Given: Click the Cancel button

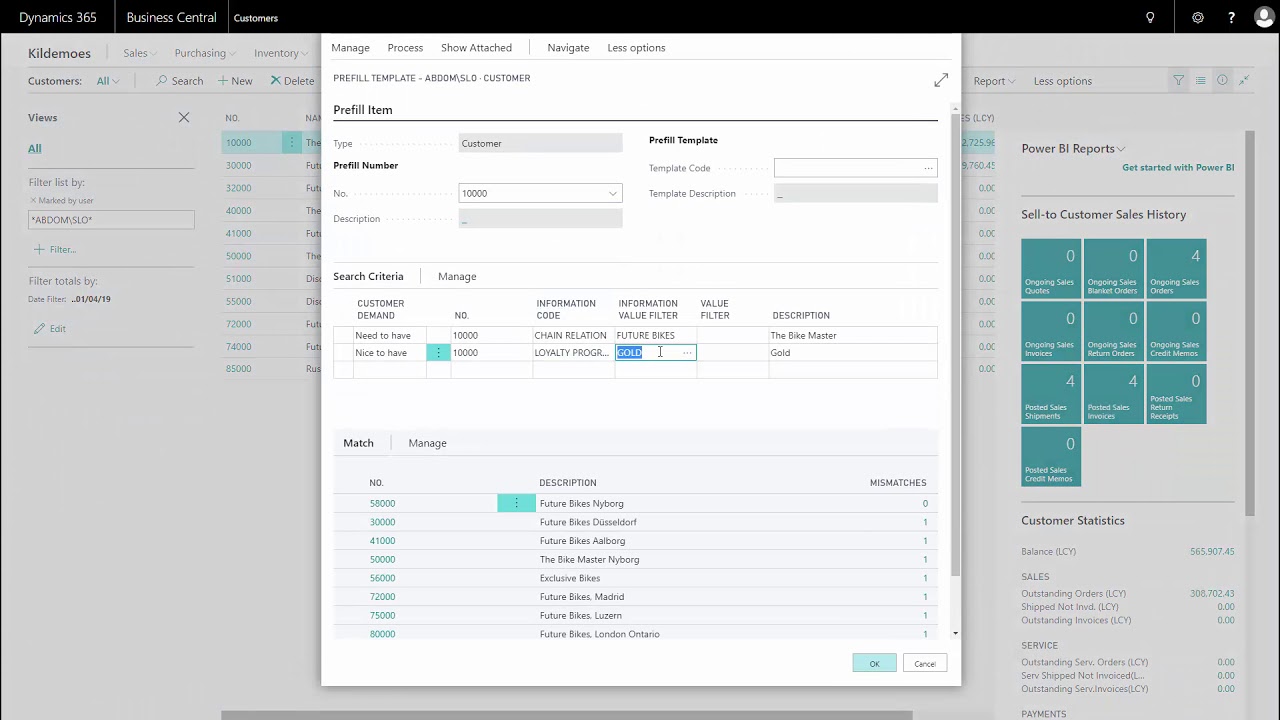Looking at the screenshot, I should (x=925, y=663).
